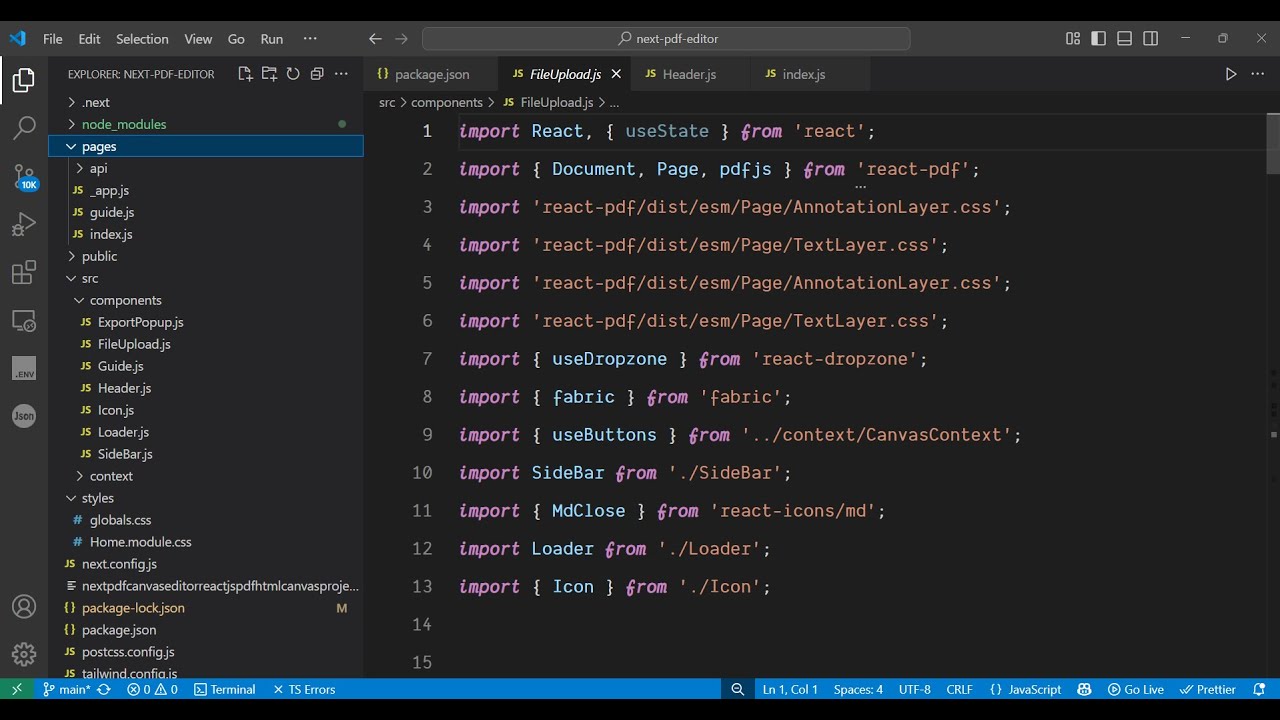Open ExportPopup.js in Explorer
1280x720 pixels.
[x=206, y=322]
